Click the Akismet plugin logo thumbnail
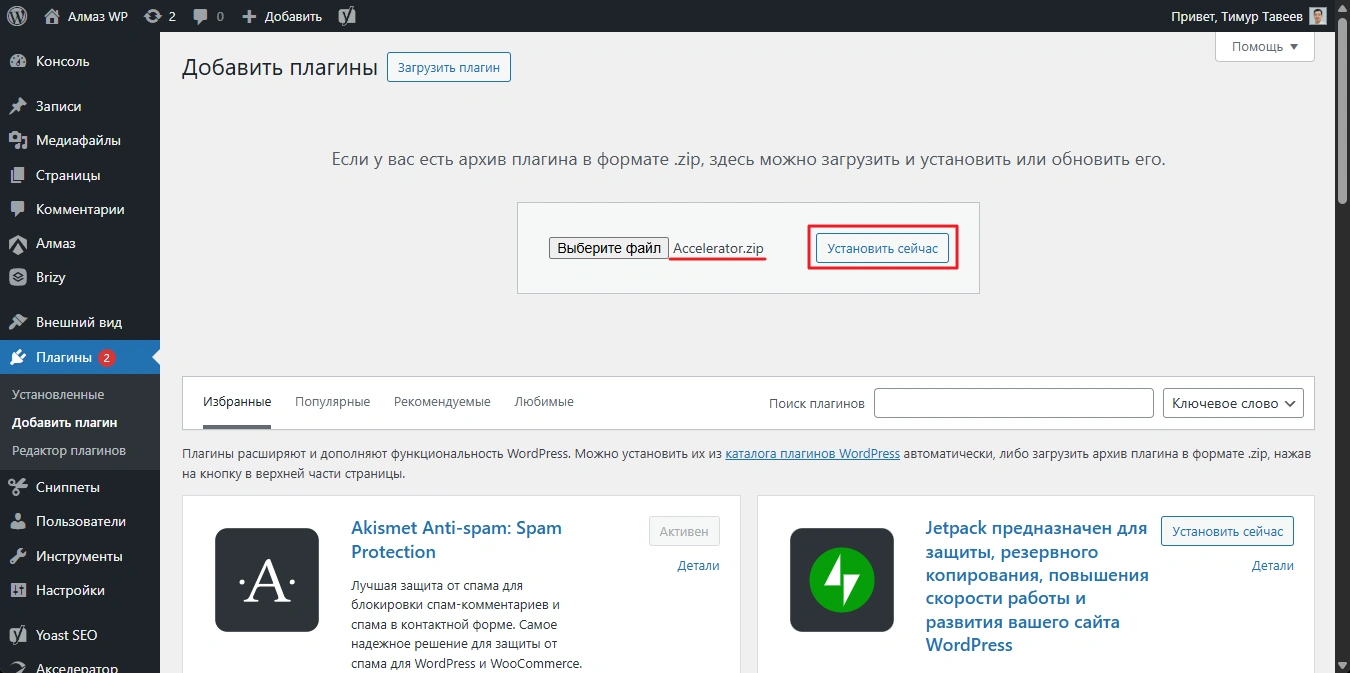The height and width of the screenshot is (673, 1350). pyautogui.click(x=267, y=580)
